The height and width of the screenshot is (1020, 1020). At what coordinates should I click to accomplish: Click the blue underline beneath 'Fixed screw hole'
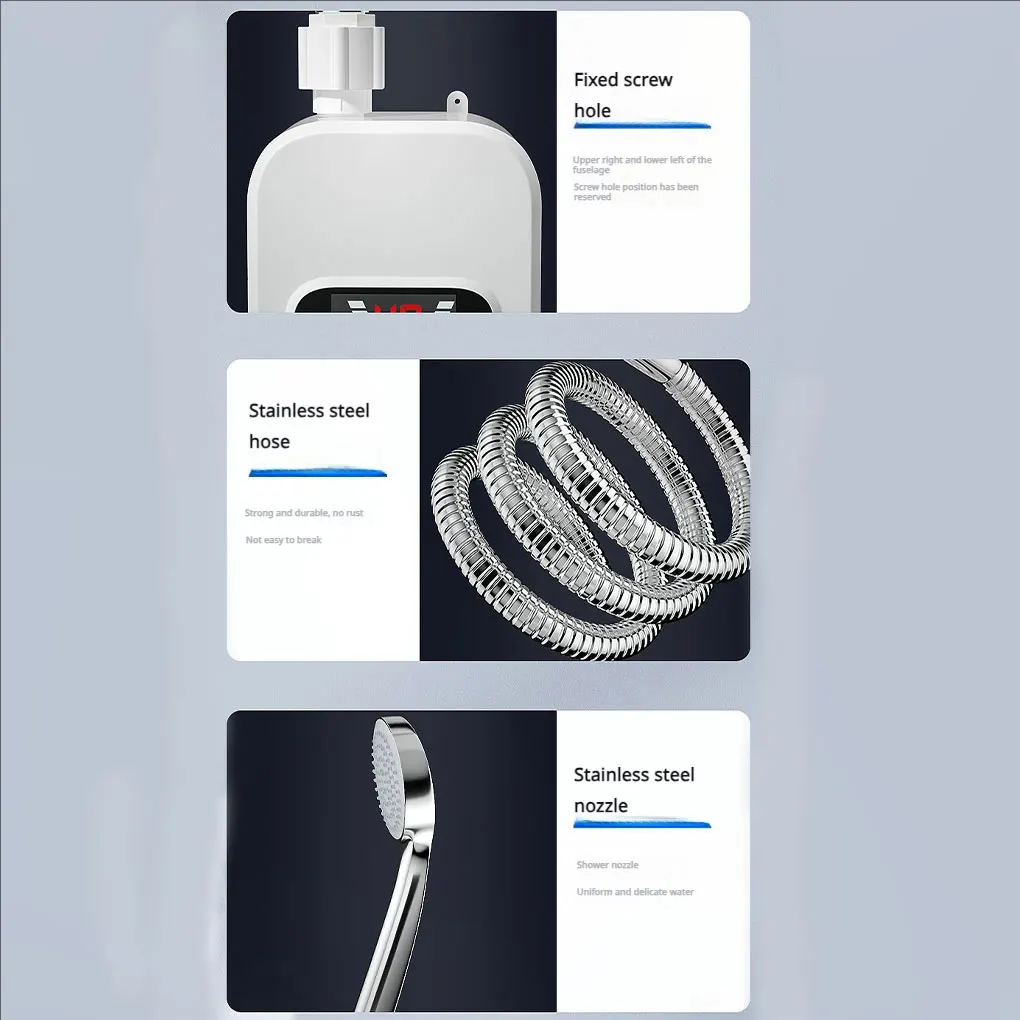(642, 126)
